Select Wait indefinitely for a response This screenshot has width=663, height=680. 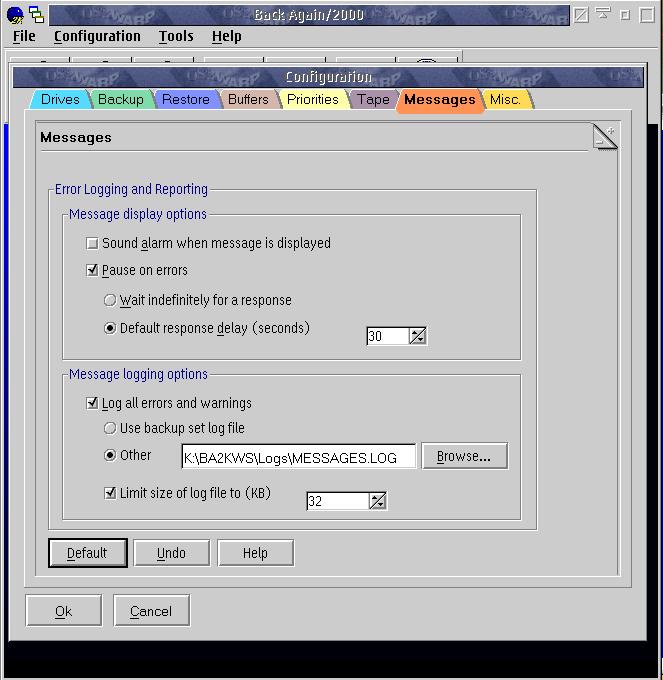[x=198, y=300]
